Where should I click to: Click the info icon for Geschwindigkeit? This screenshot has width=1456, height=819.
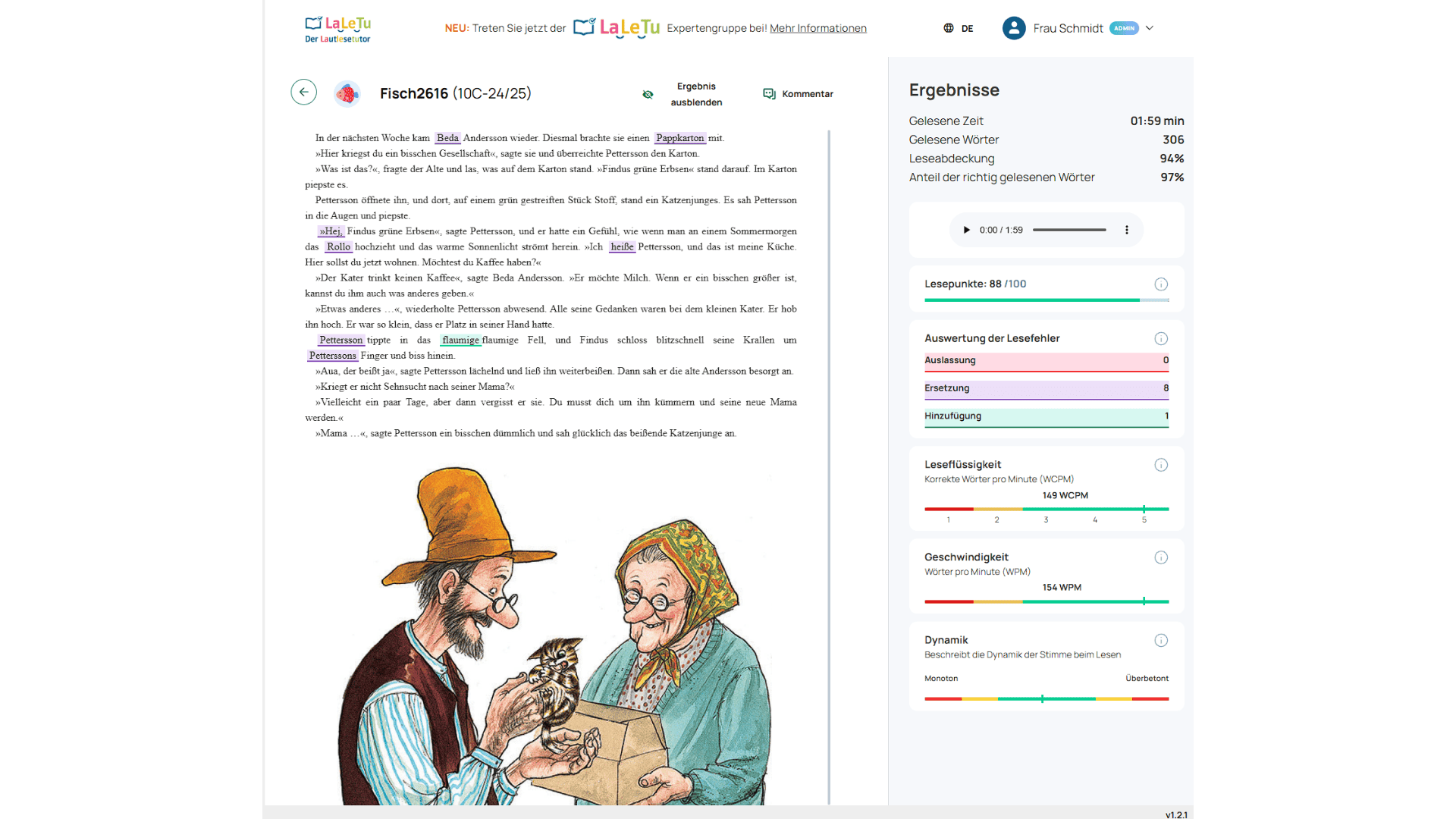click(1161, 557)
